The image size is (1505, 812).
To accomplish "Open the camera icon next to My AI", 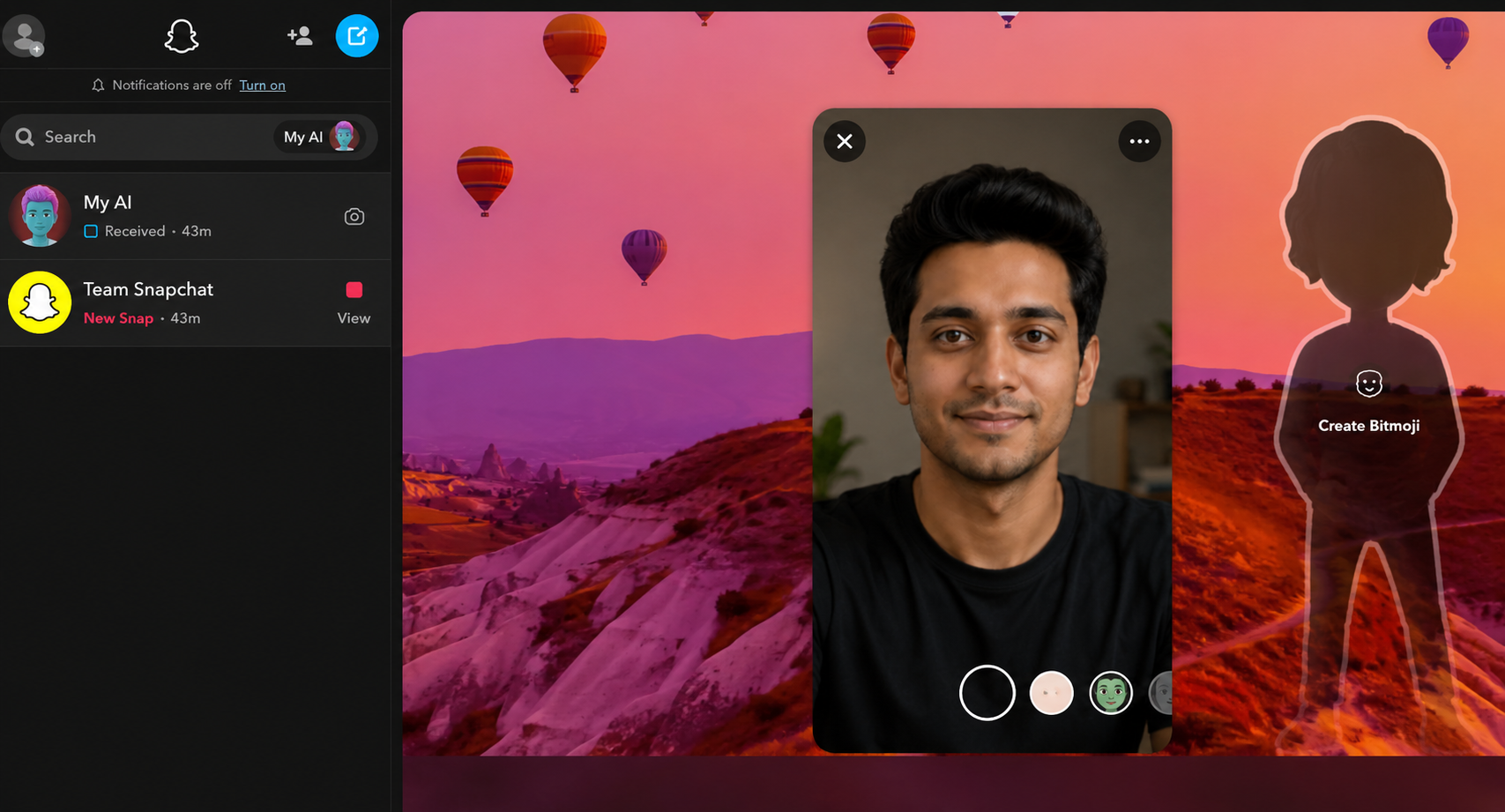I will [x=354, y=216].
